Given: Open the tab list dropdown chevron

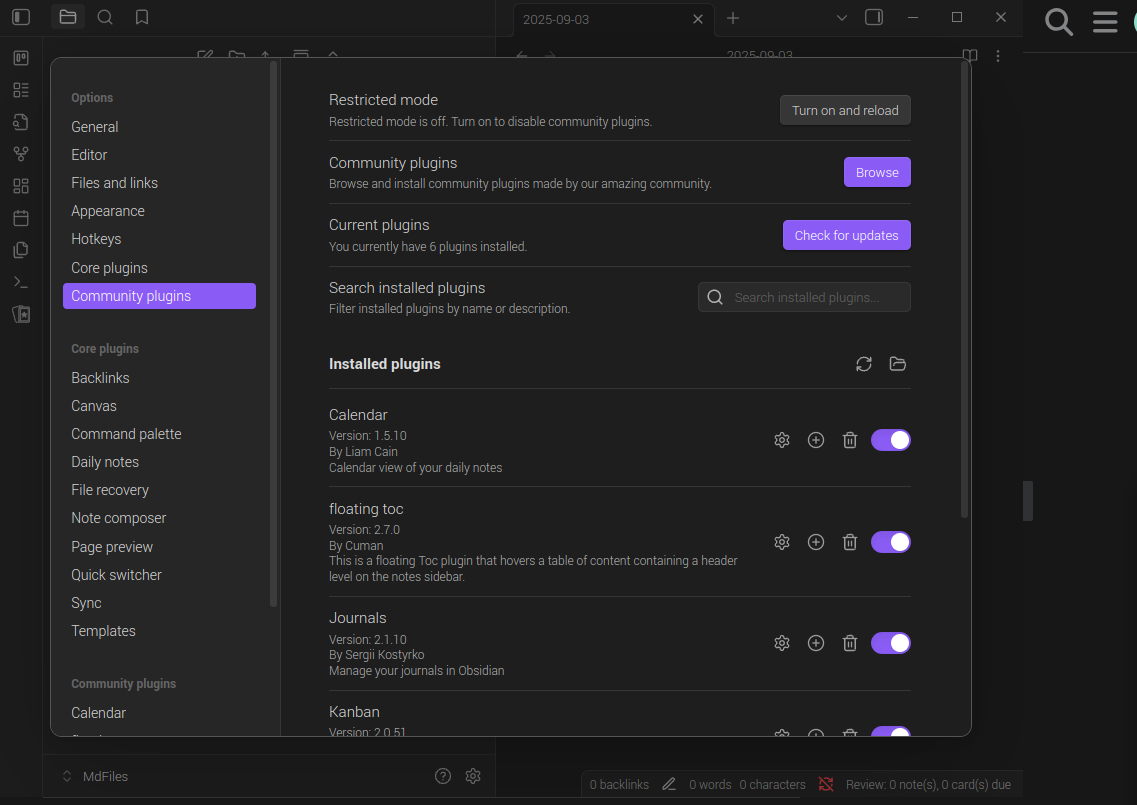Looking at the screenshot, I should pyautogui.click(x=843, y=17).
